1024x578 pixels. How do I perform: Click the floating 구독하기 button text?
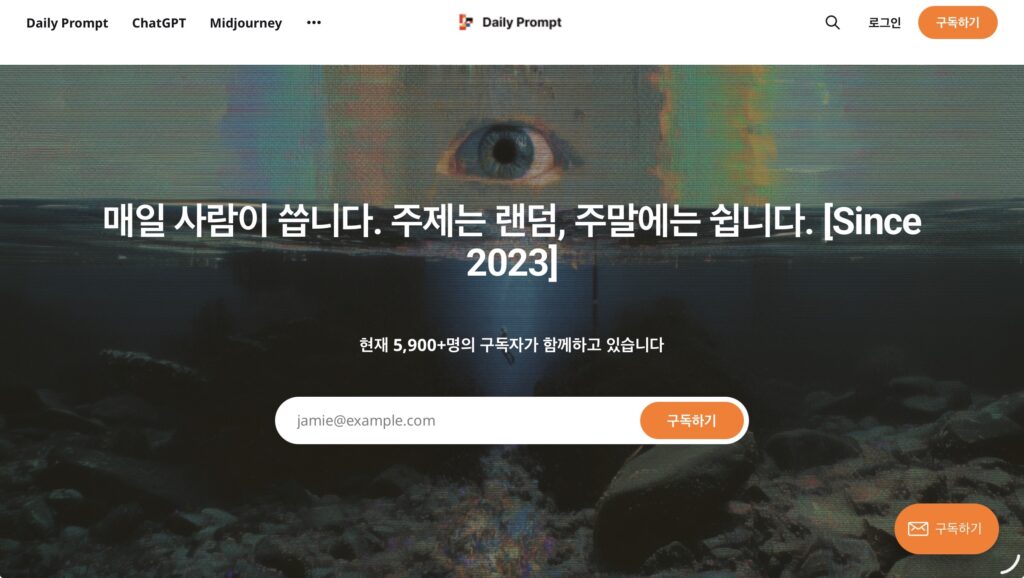(x=958, y=528)
